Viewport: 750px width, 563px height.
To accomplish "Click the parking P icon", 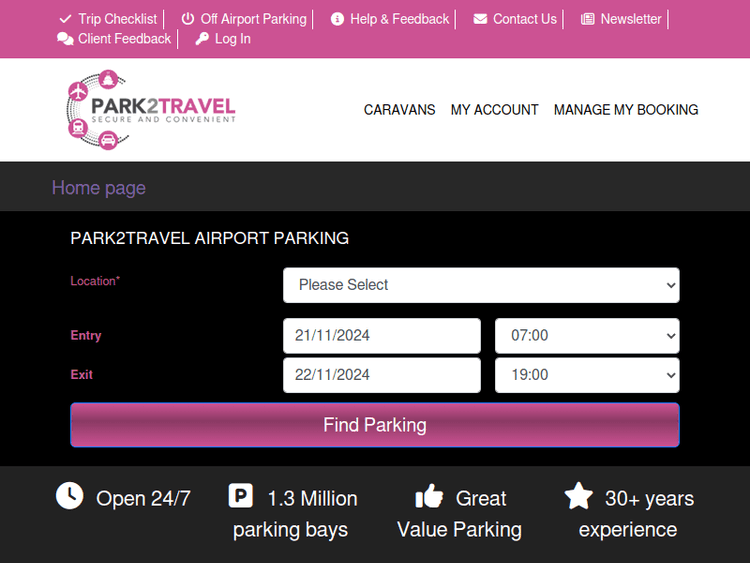I will coord(241,496).
